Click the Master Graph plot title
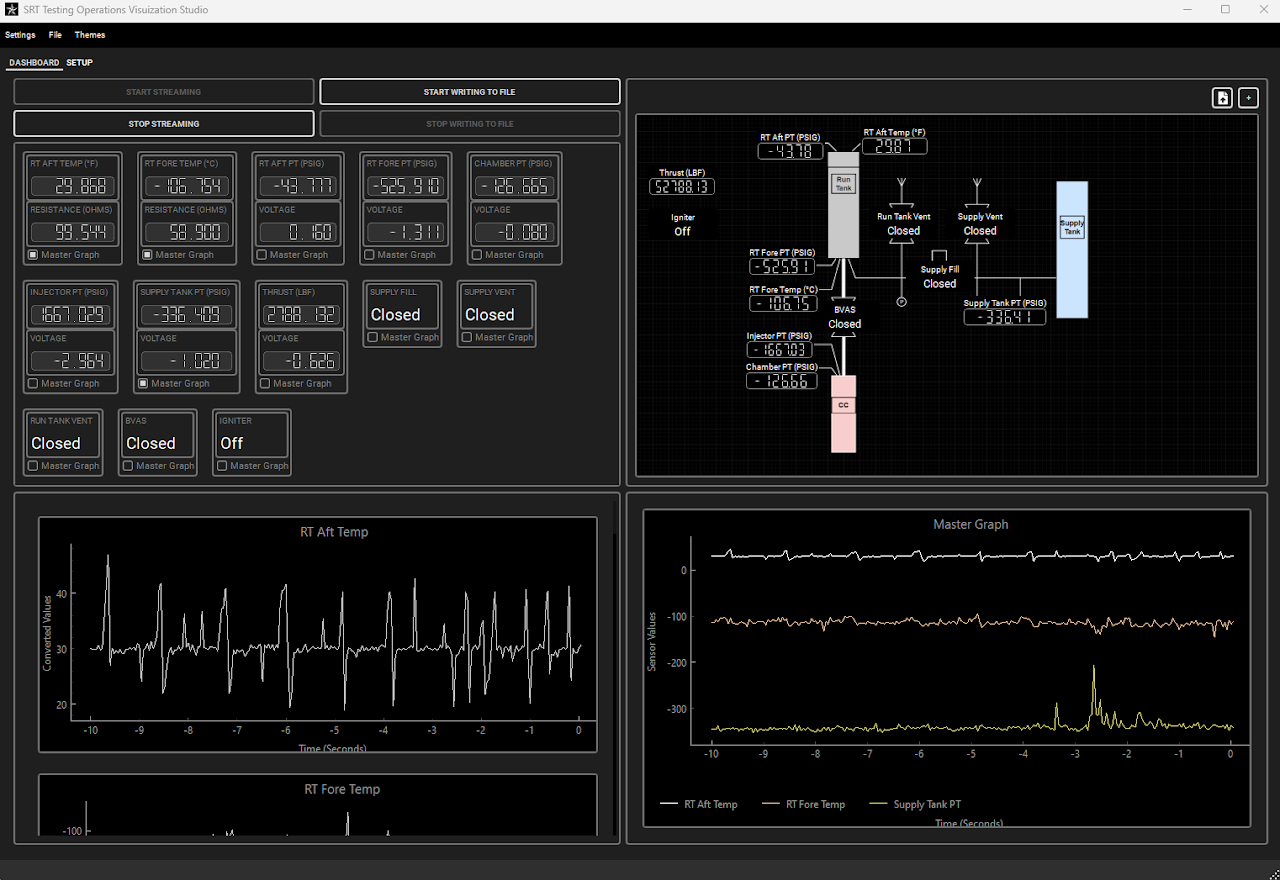Image resolution: width=1280 pixels, height=880 pixels. [970, 524]
